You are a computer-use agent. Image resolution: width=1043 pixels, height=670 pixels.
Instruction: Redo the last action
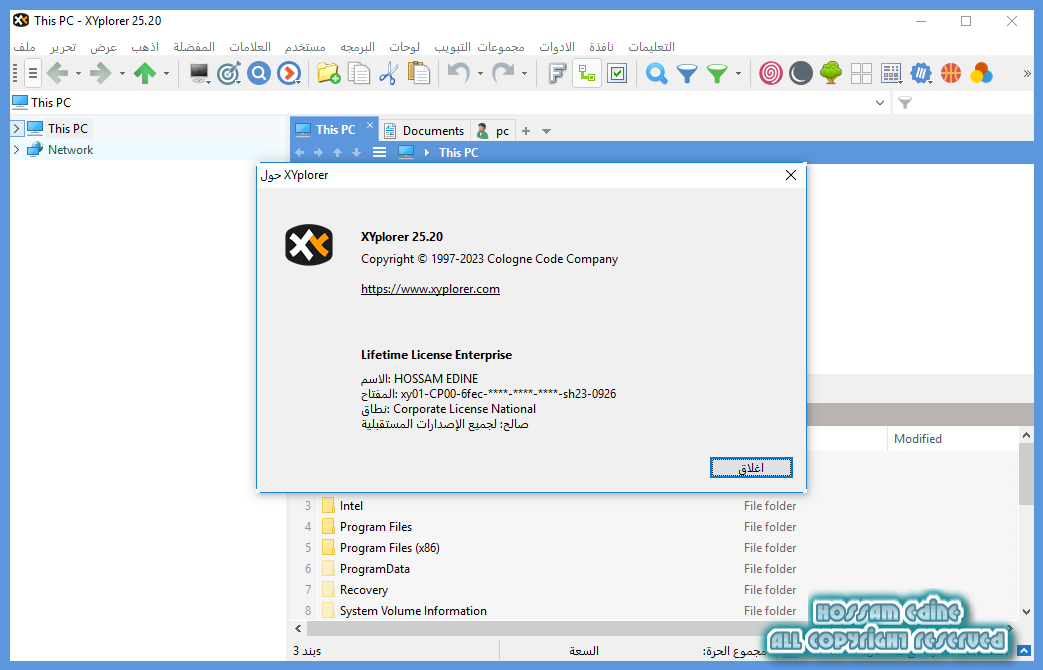(503, 73)
